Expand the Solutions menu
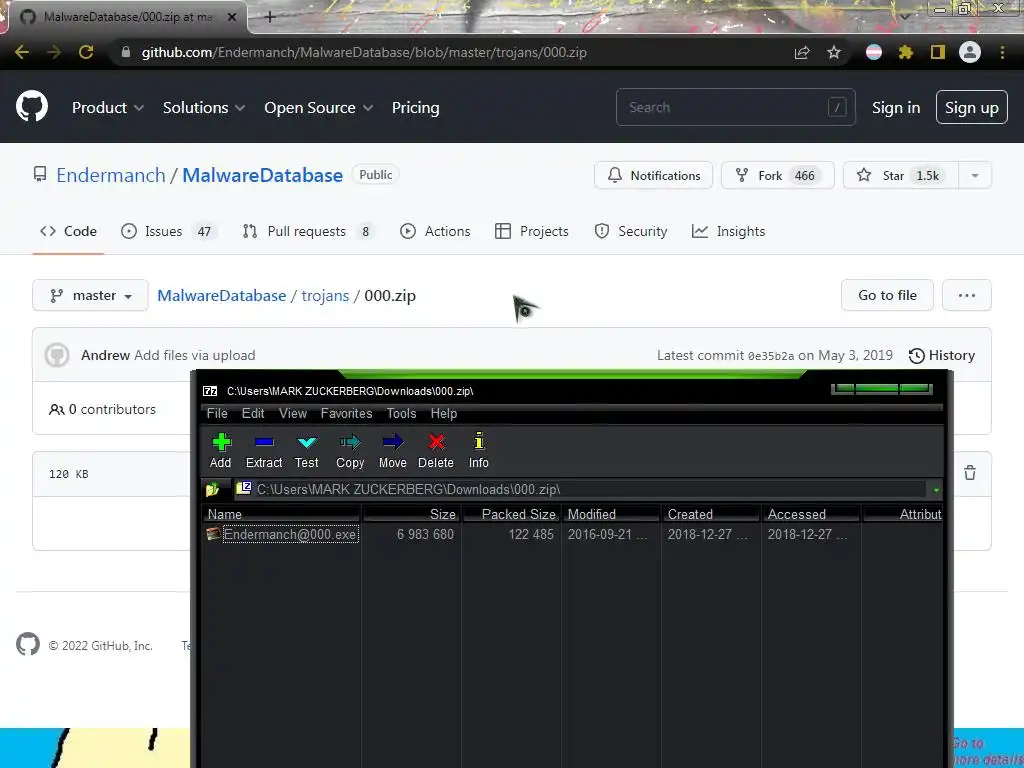The image size is (1024, 768). point(204,108)
